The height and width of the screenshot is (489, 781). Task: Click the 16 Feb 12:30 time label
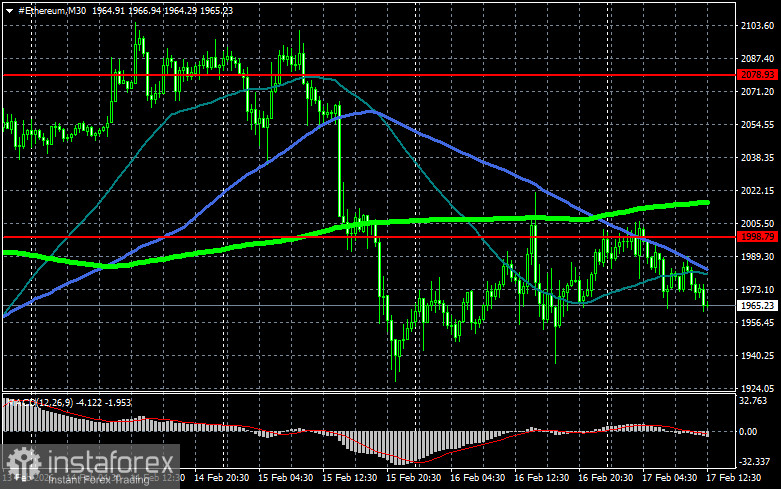pyautogui.click(x=541, y=478)
